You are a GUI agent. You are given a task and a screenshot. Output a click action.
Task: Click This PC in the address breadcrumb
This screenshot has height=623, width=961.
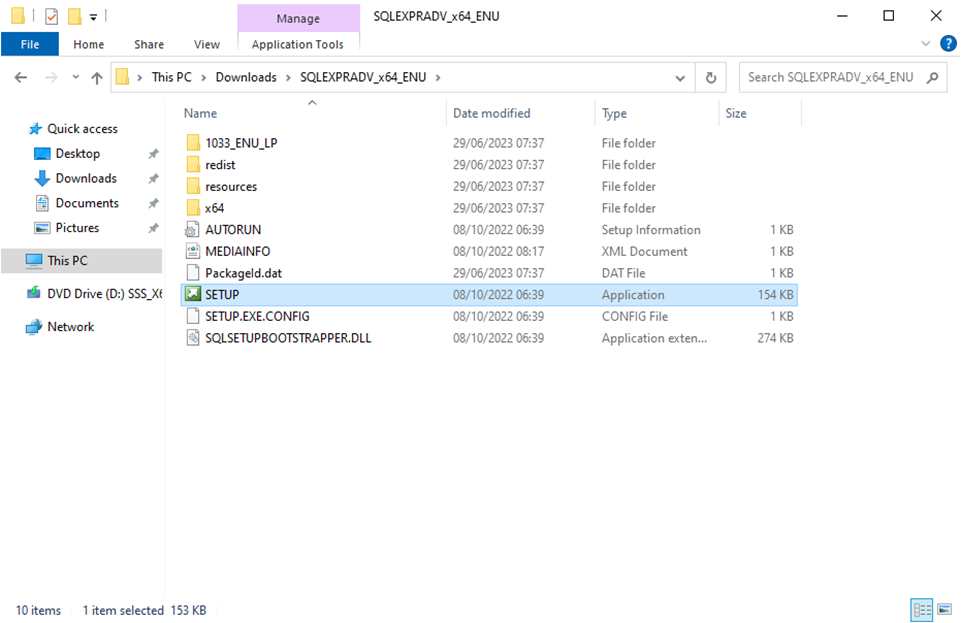coord(172,77)
